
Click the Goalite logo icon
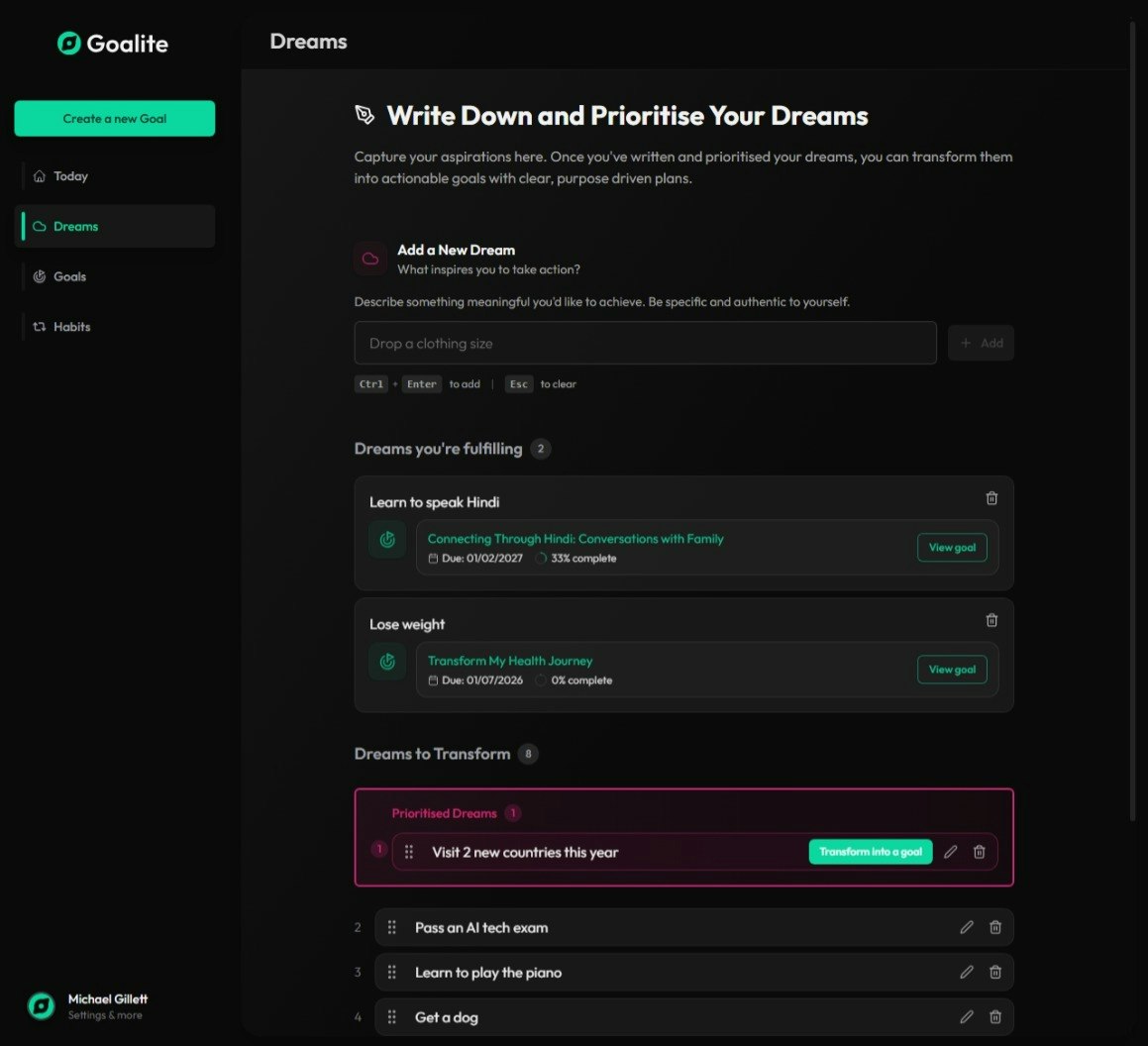tap(66, 43)
